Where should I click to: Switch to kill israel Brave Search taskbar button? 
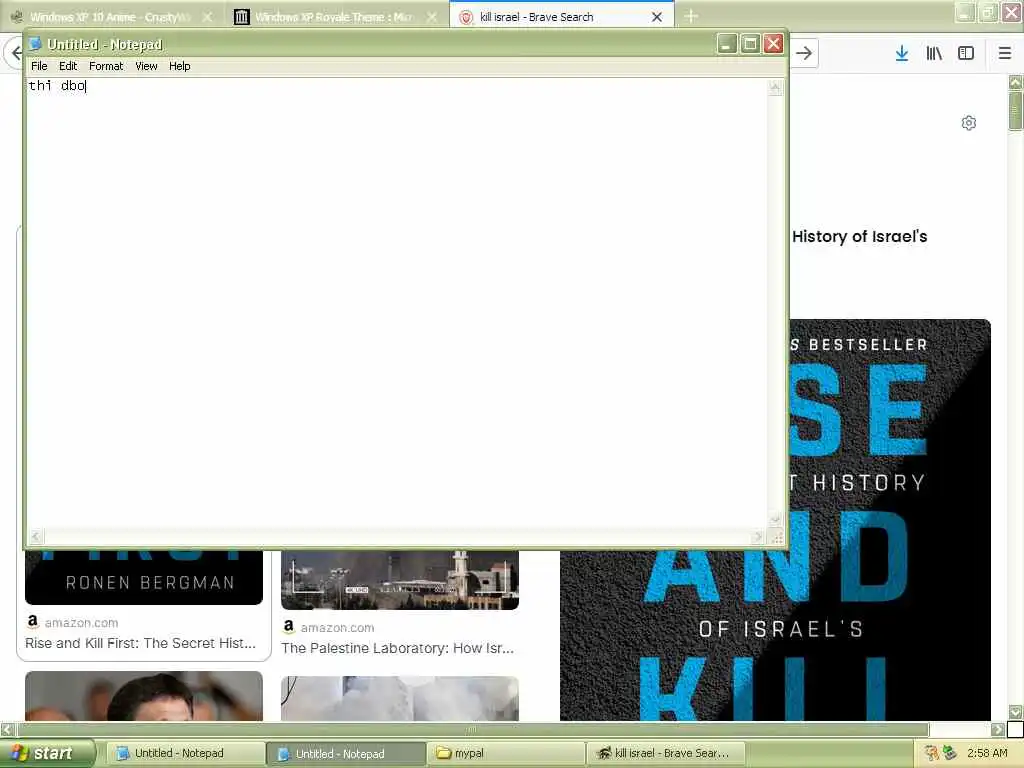pos(666,754)
